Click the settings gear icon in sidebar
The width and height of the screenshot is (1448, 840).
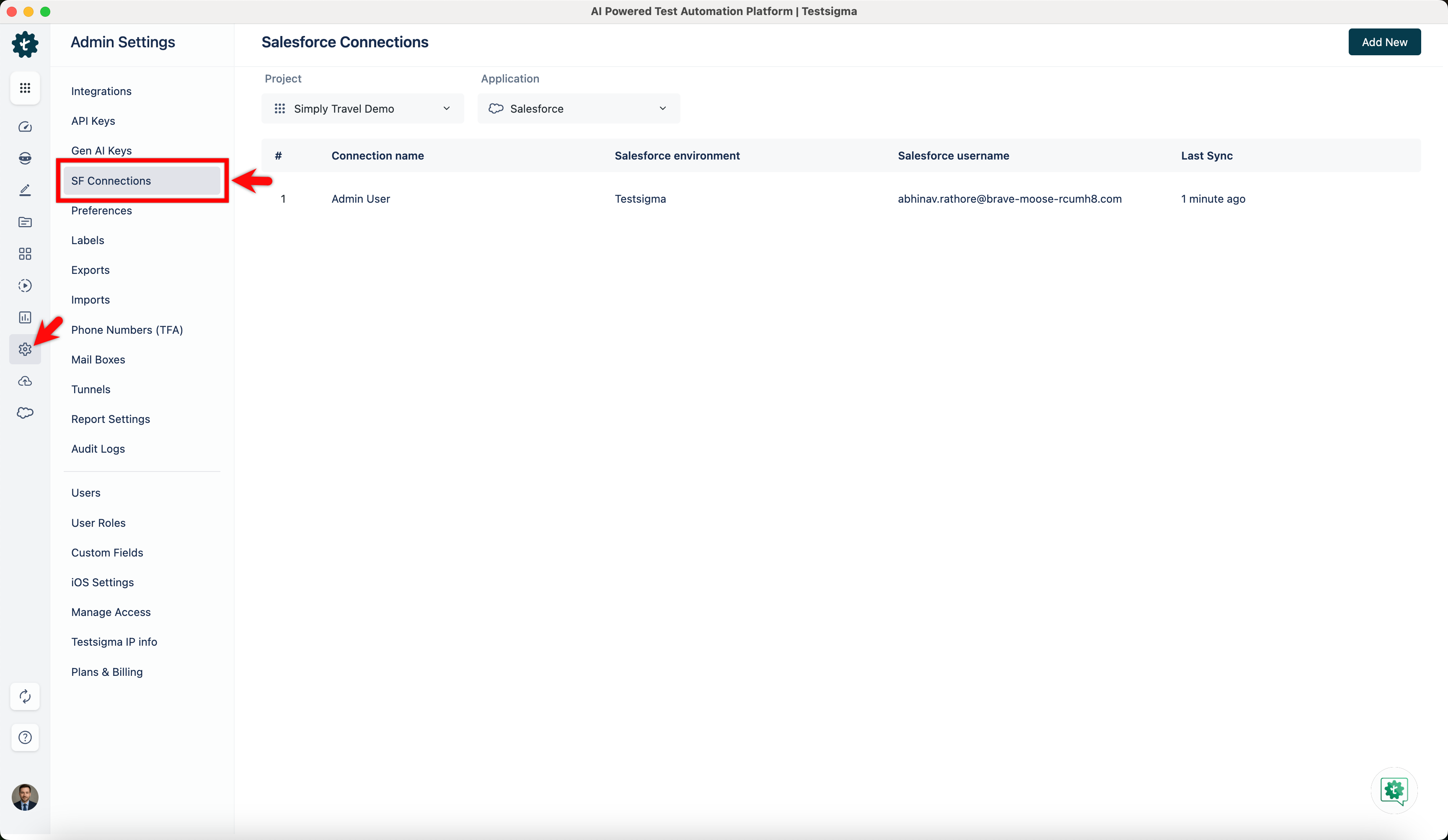(x=25, y=349)
